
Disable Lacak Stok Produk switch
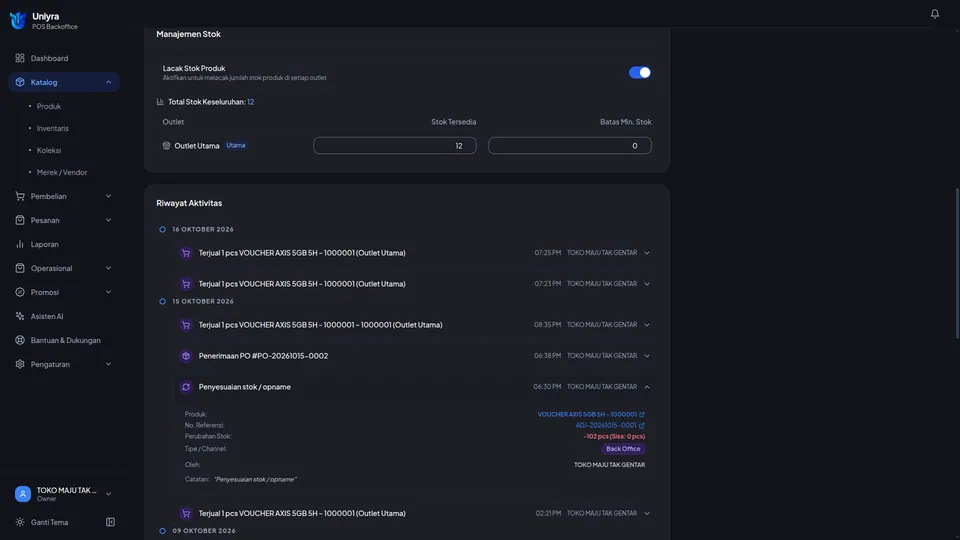[x=639, y=72]
